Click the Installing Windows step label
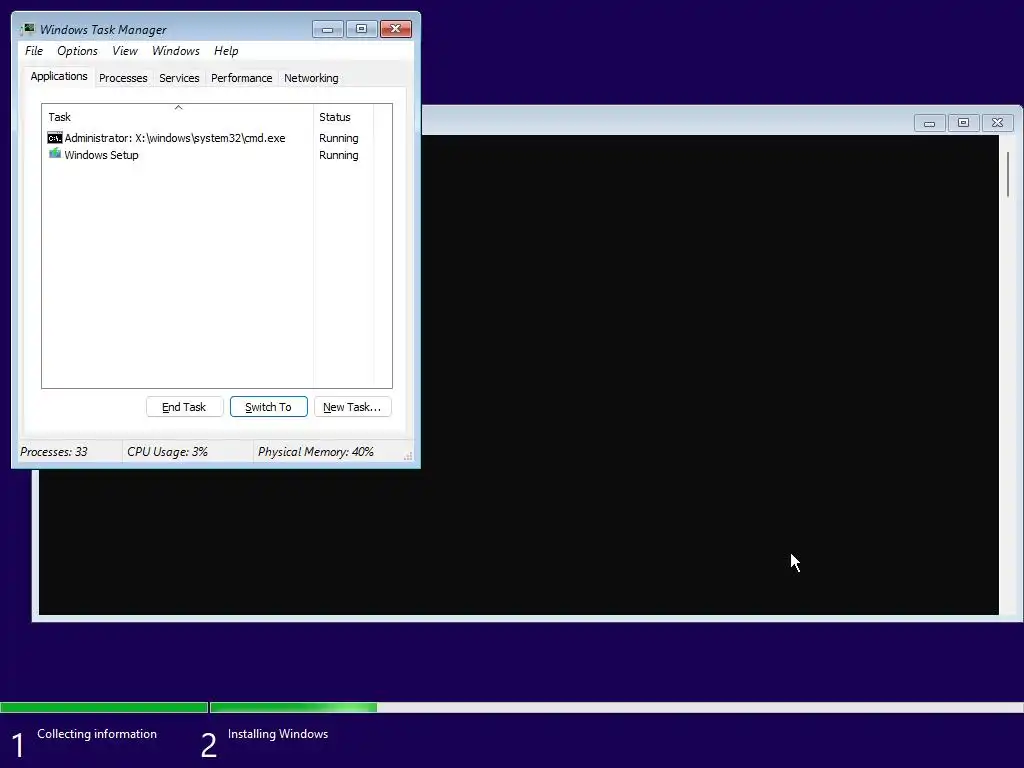The width and height of the screenshot is (1024, 768). tap(278, 734)
